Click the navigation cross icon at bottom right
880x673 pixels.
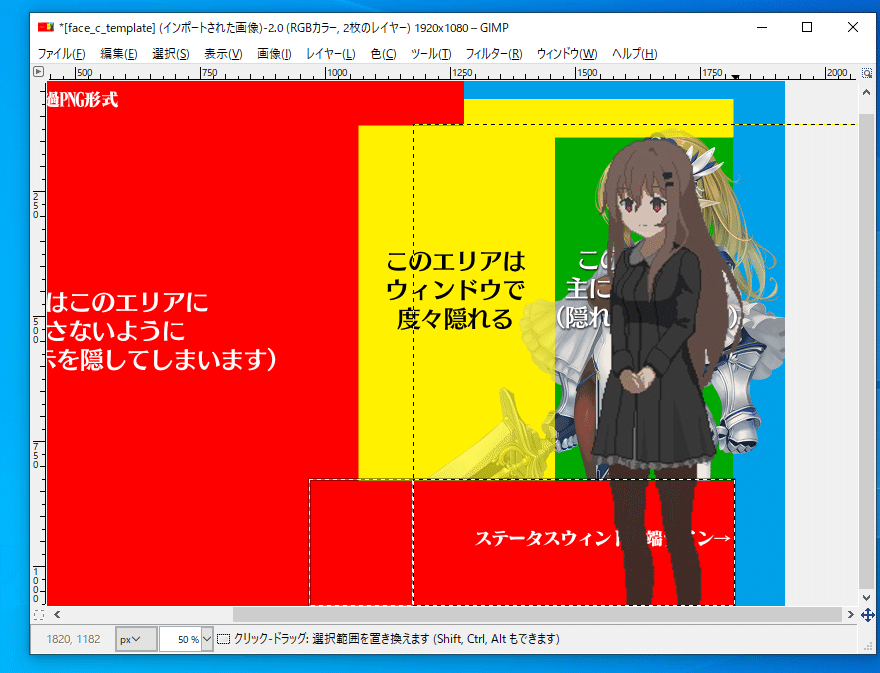(868, 615)
